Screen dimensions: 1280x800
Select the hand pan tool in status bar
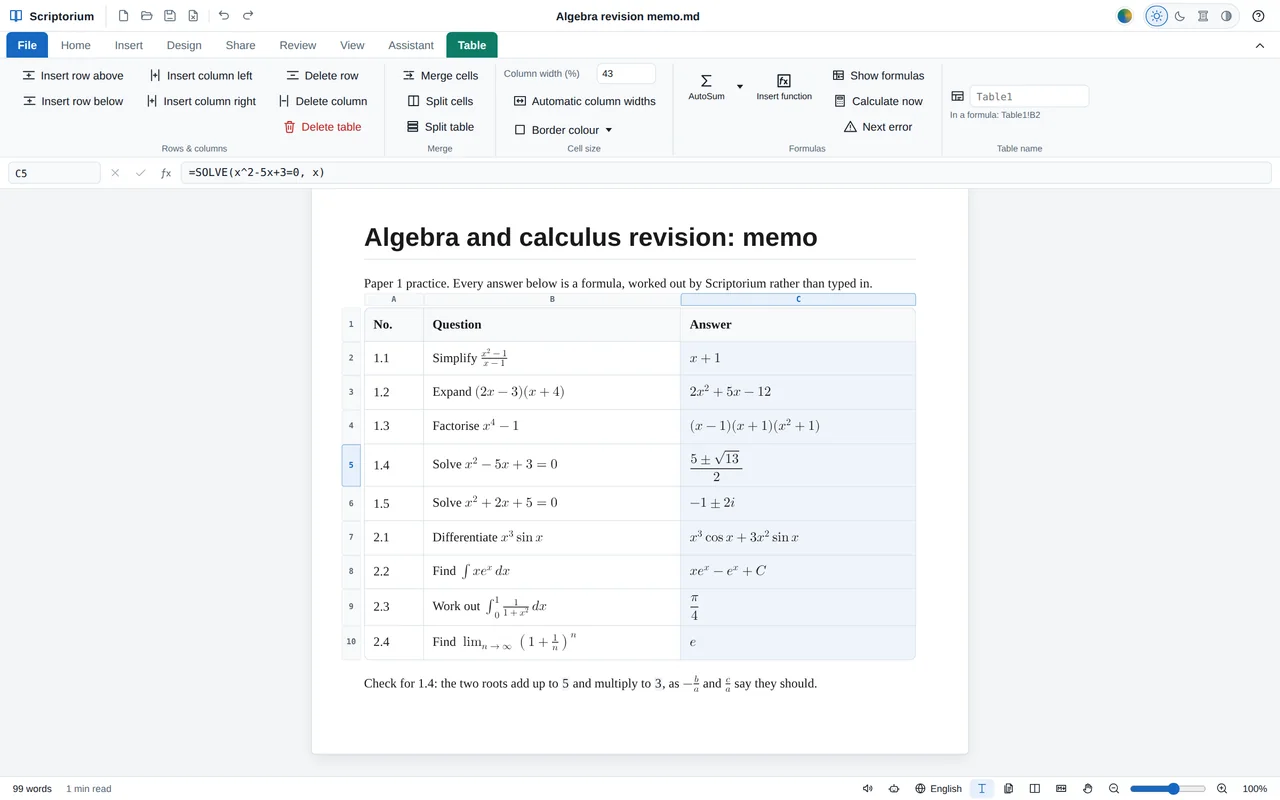click(x=1088, y=789)
